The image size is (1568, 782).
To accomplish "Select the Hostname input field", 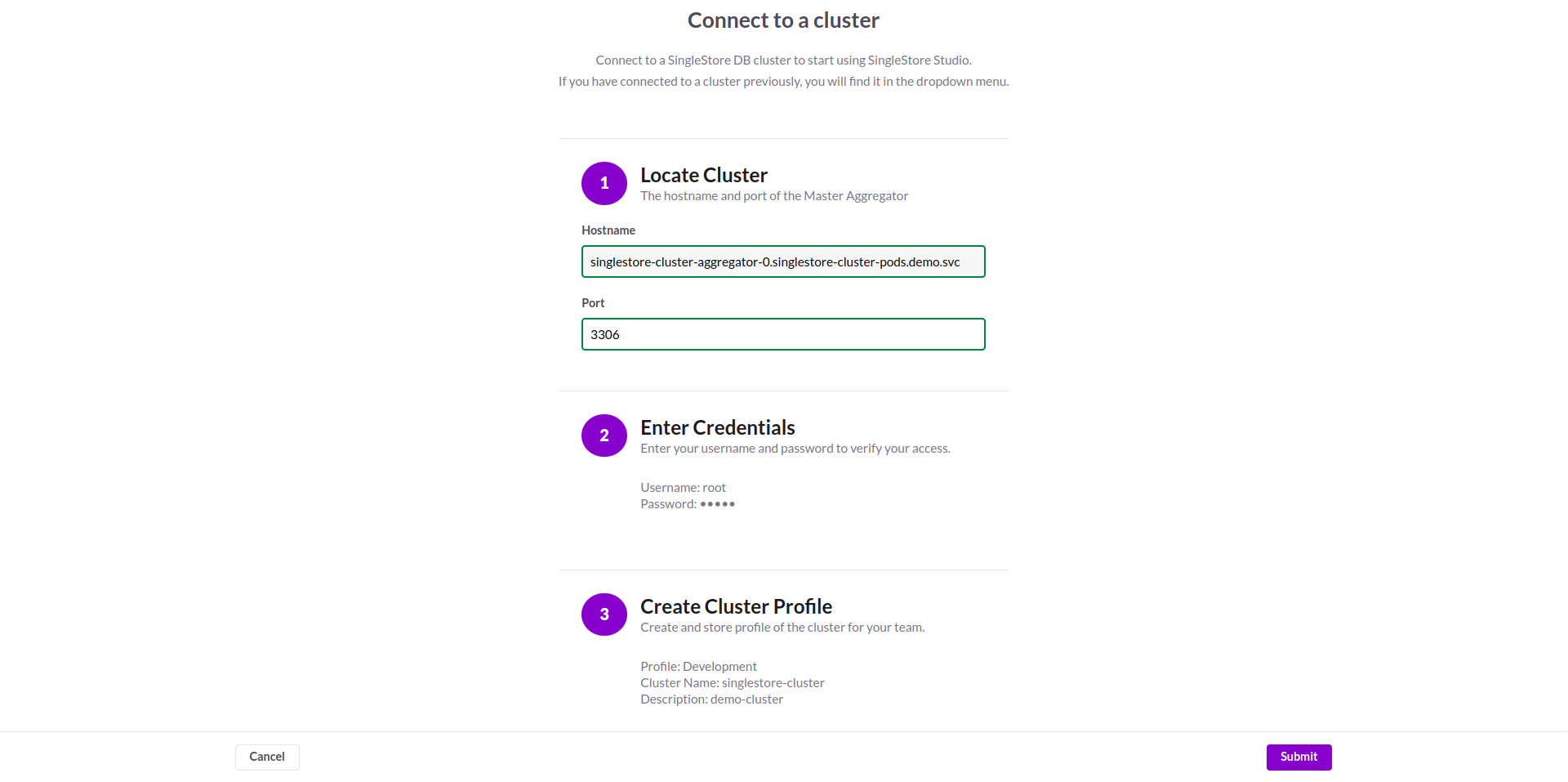I will click(x=782, y=261).
